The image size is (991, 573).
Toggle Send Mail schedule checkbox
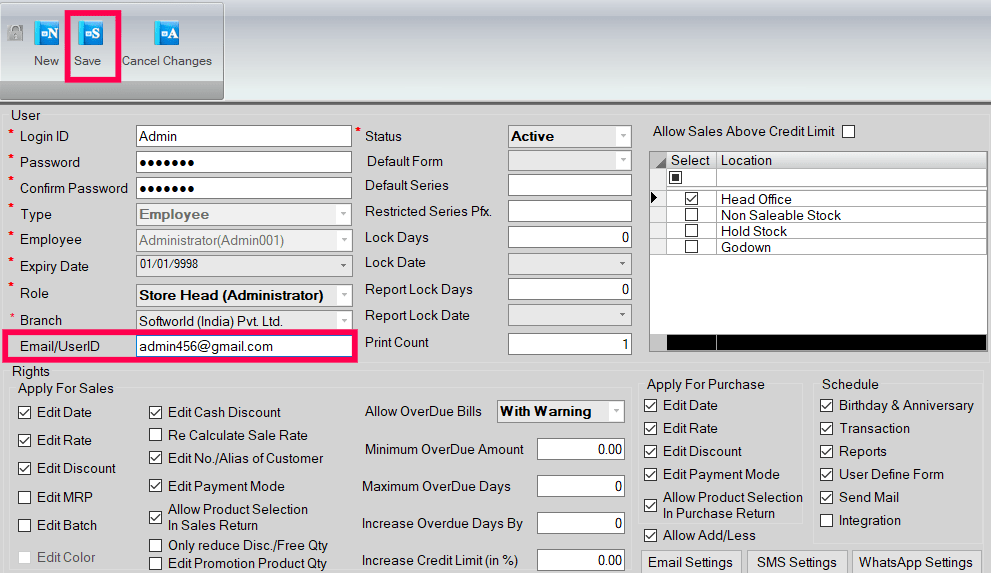point(826,497)
